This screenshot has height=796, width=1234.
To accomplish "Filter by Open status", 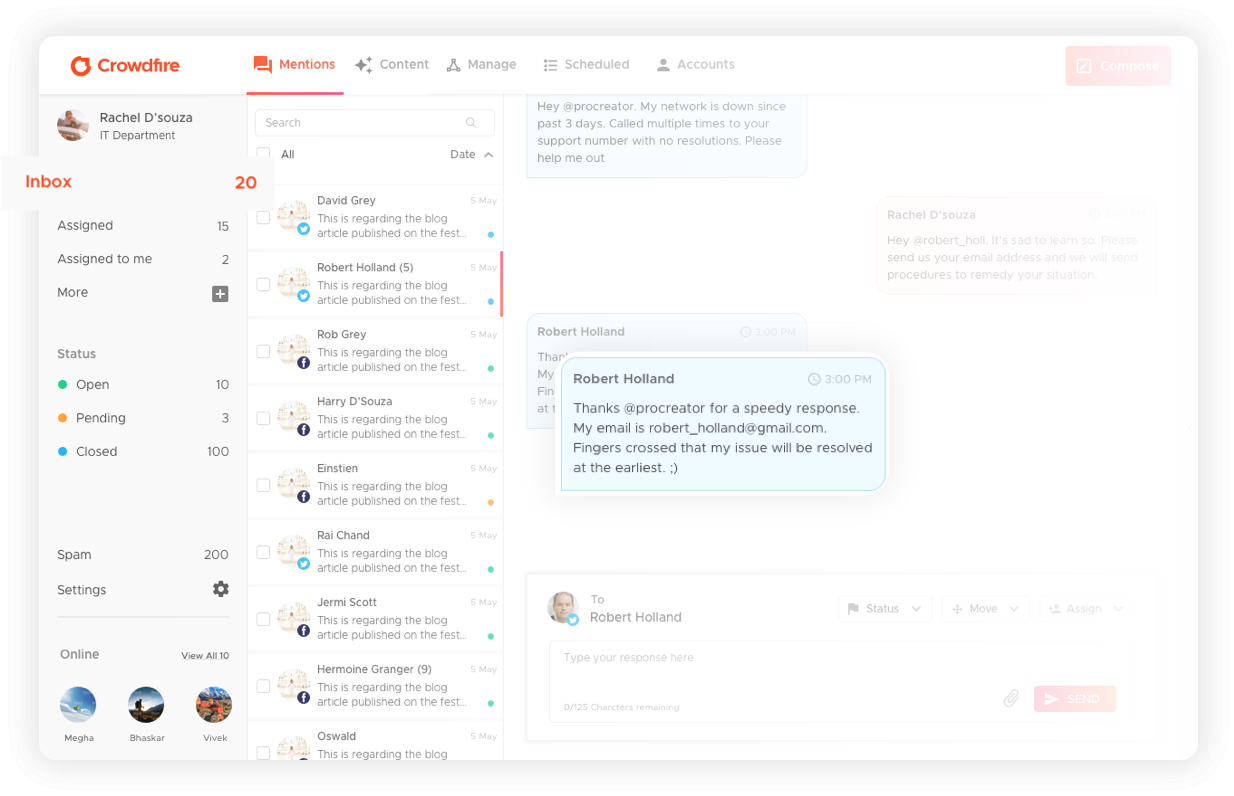I will (x=143, y=385).
